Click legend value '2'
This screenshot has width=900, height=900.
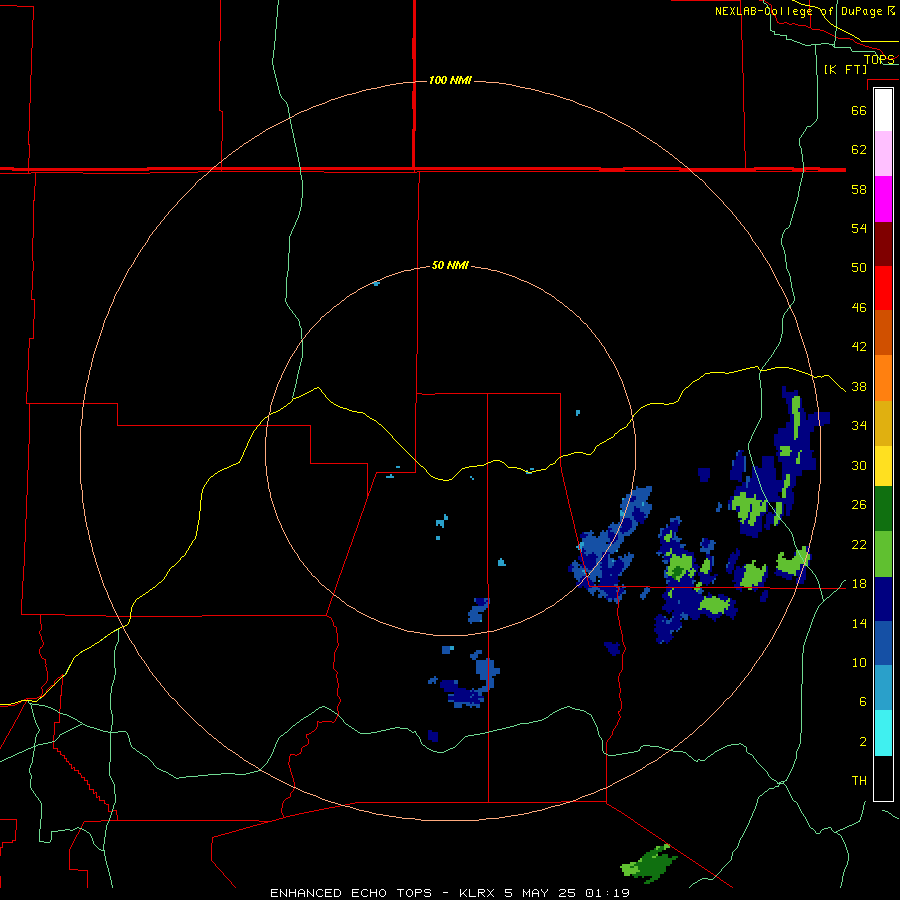click(x=862, y=742)
